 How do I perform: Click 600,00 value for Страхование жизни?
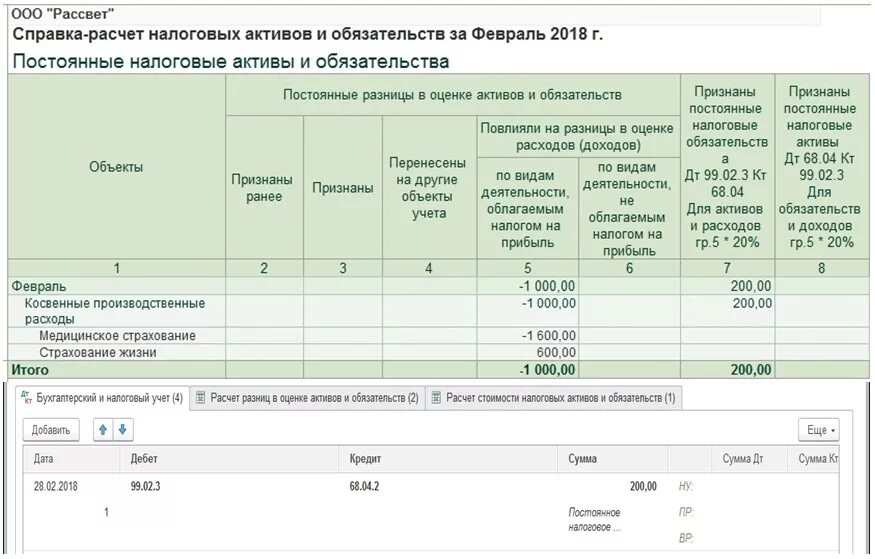pyautogui.click(x=556, y=353)
